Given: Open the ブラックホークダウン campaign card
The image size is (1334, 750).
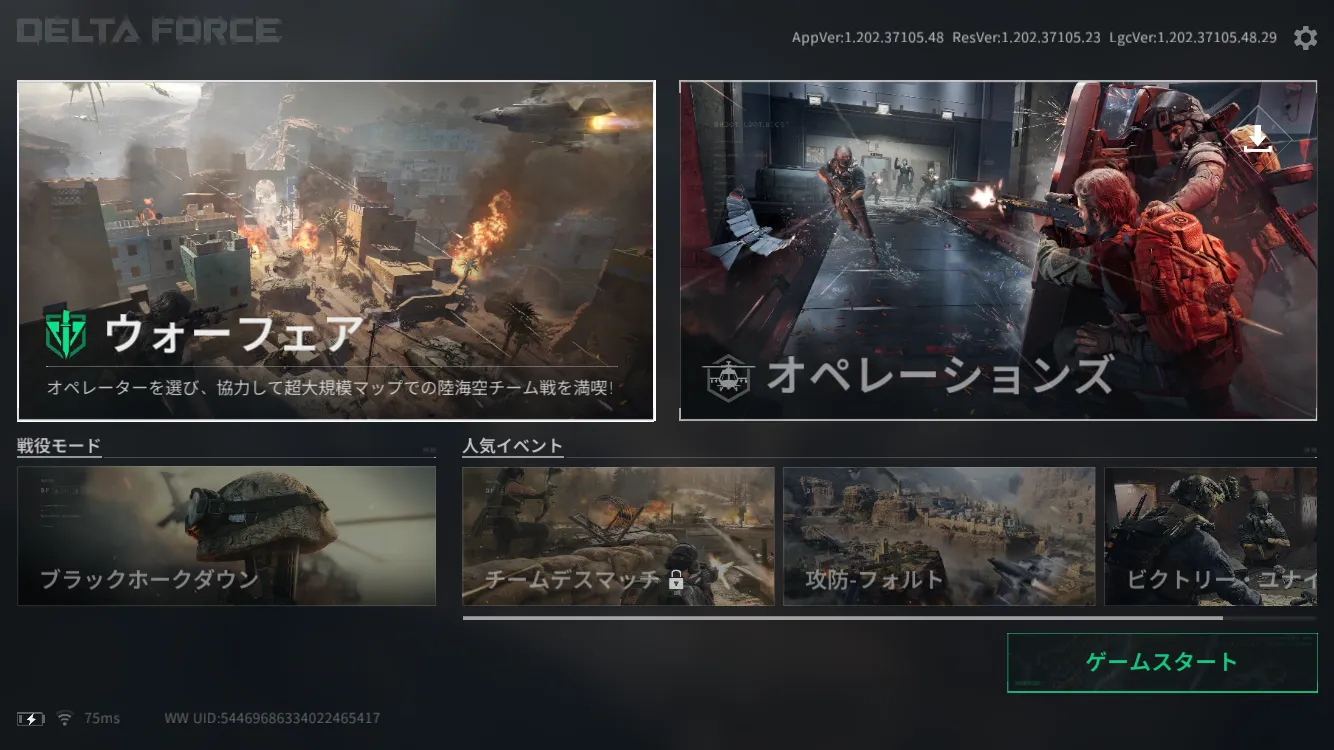Looking at the screenshot, I should click(226, 536).
